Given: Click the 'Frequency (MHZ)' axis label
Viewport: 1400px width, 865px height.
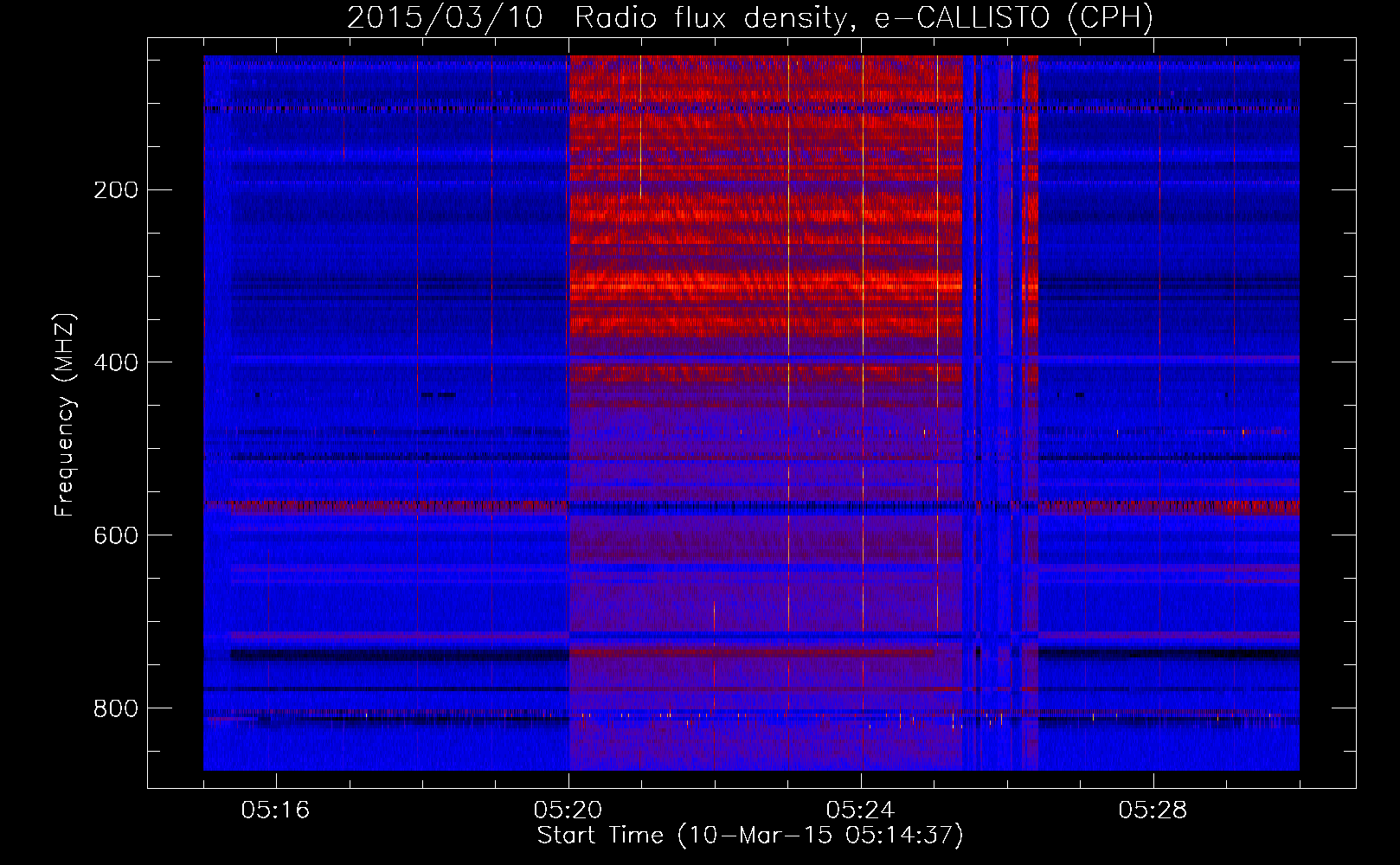Looking at the screenshot, I should coord(66,415).
